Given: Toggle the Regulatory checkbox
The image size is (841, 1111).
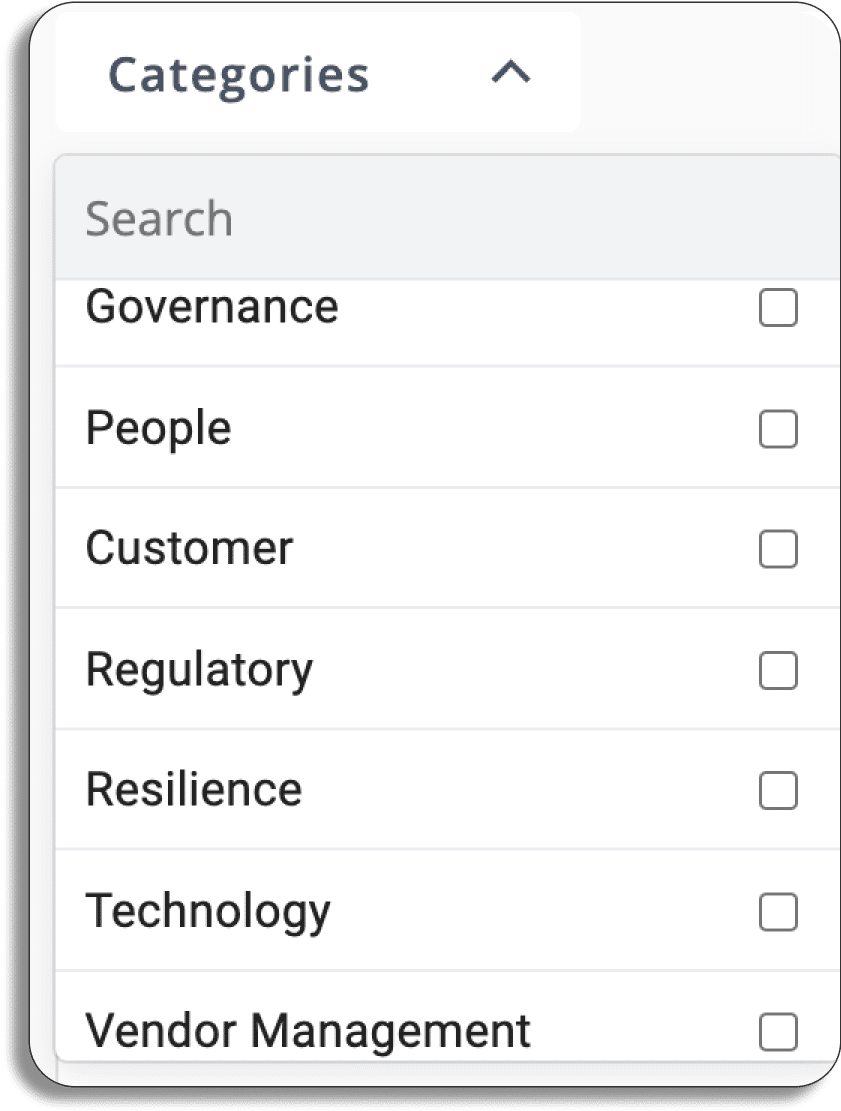Looking at the screenshot, I should 778,670.
